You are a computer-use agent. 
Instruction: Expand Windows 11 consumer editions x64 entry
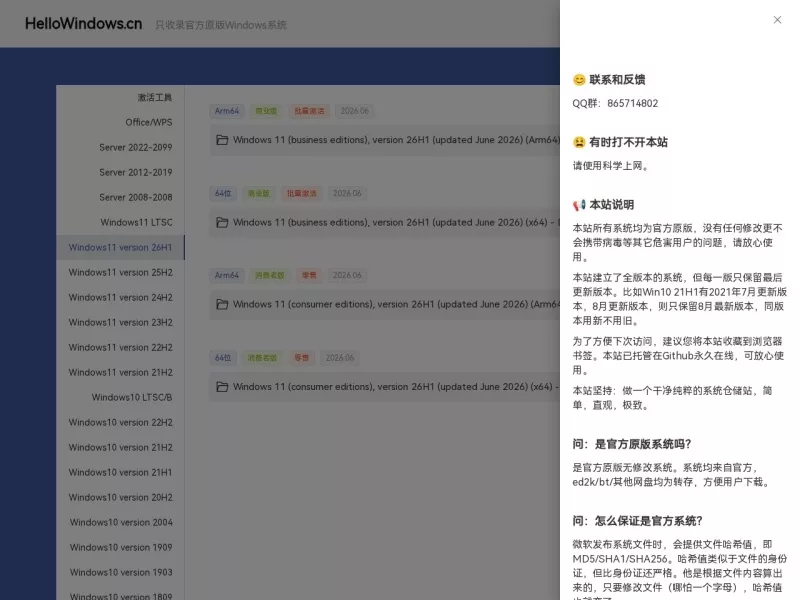(x=385, y=387)
